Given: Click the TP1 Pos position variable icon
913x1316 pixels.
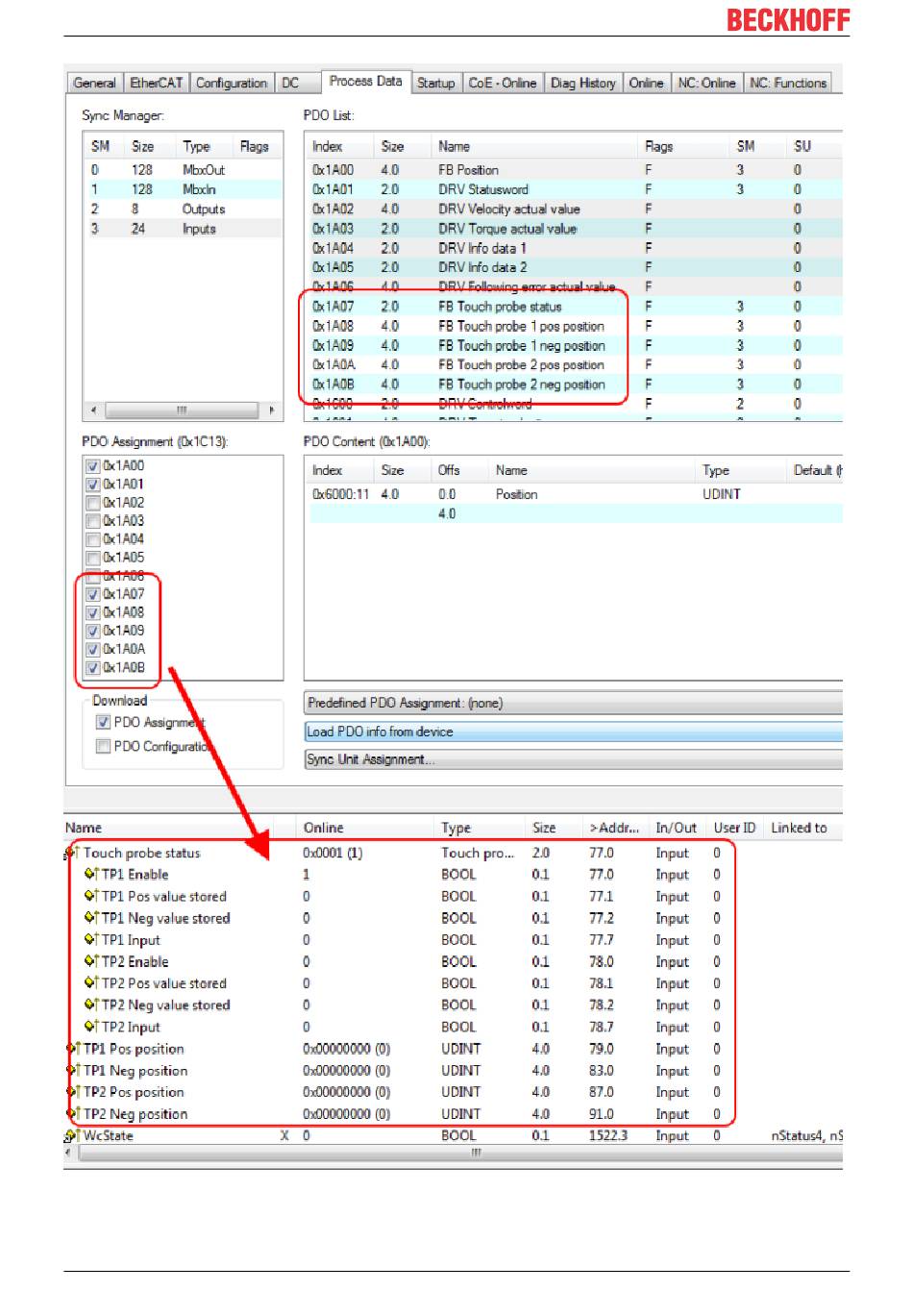Looking at the screenshot, I should pyautogui.click(x=73, y=1049).
